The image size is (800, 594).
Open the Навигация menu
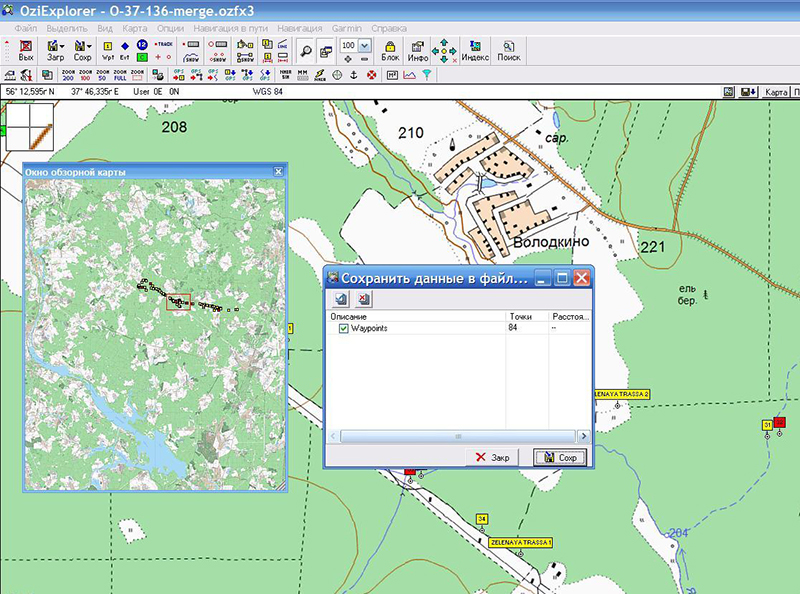(299, 28)
